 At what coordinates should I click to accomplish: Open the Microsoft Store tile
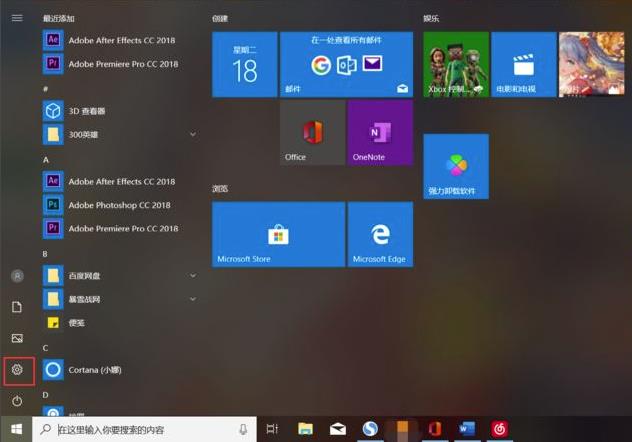pos(278,234)
